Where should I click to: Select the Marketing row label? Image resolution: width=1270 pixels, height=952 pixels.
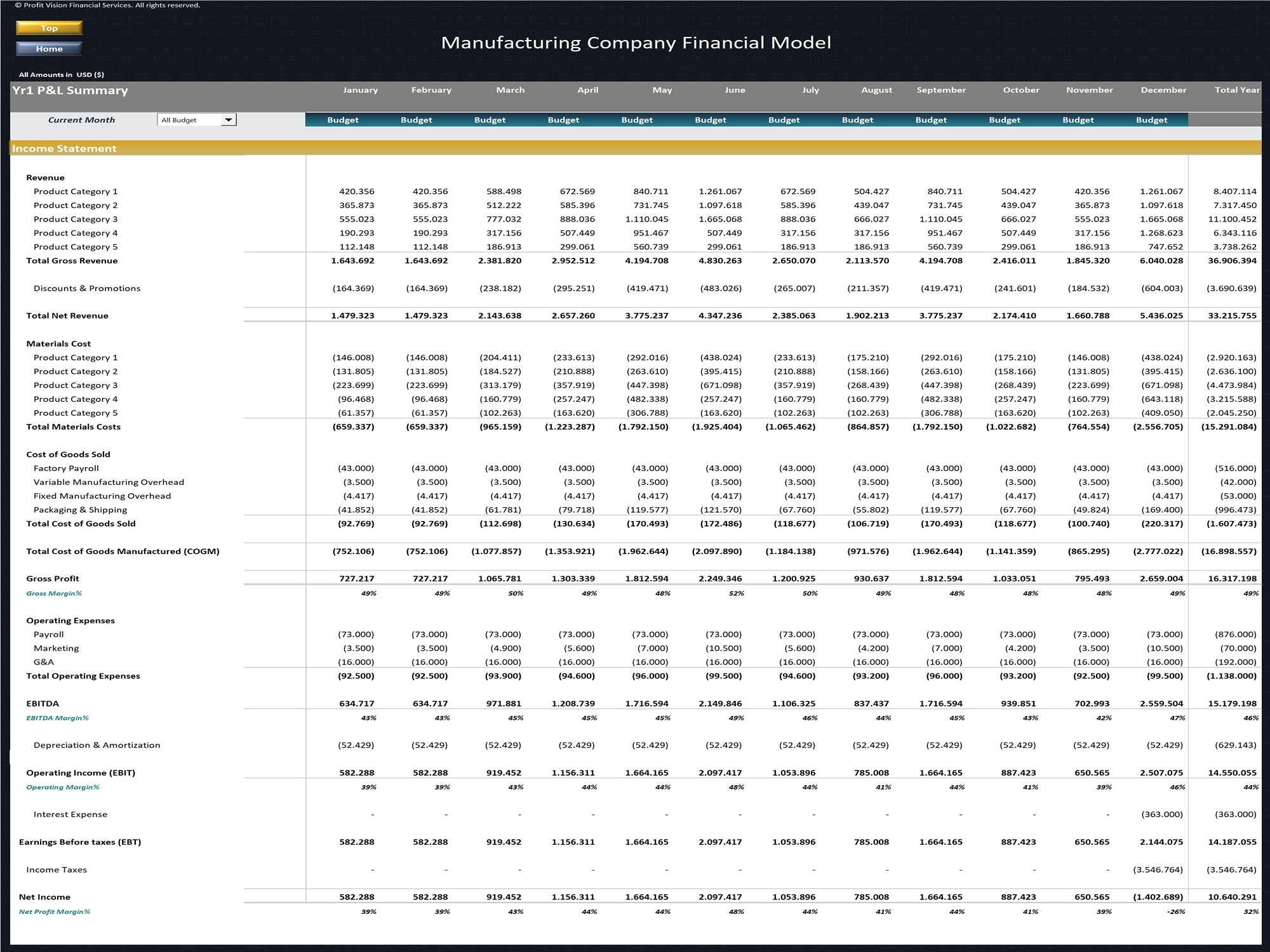(x=57, y=648)
